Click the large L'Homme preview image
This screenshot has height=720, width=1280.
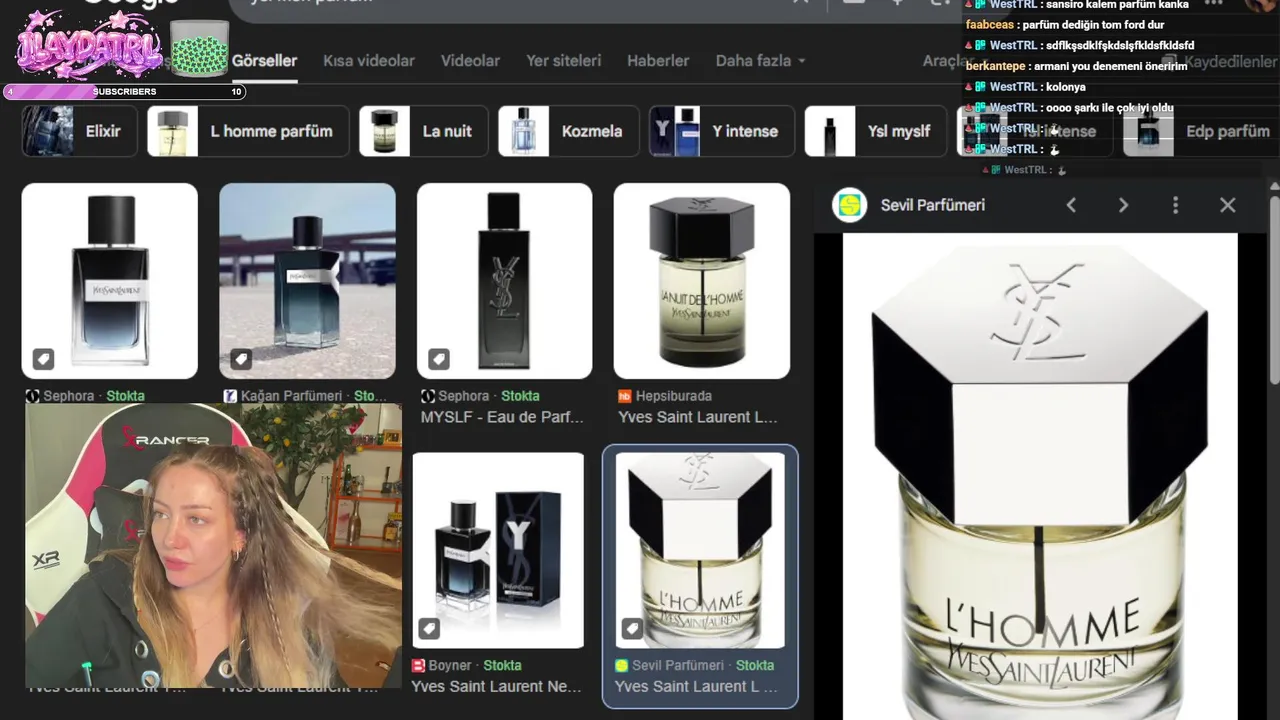pyautogui.click(x=1040, y=476)
